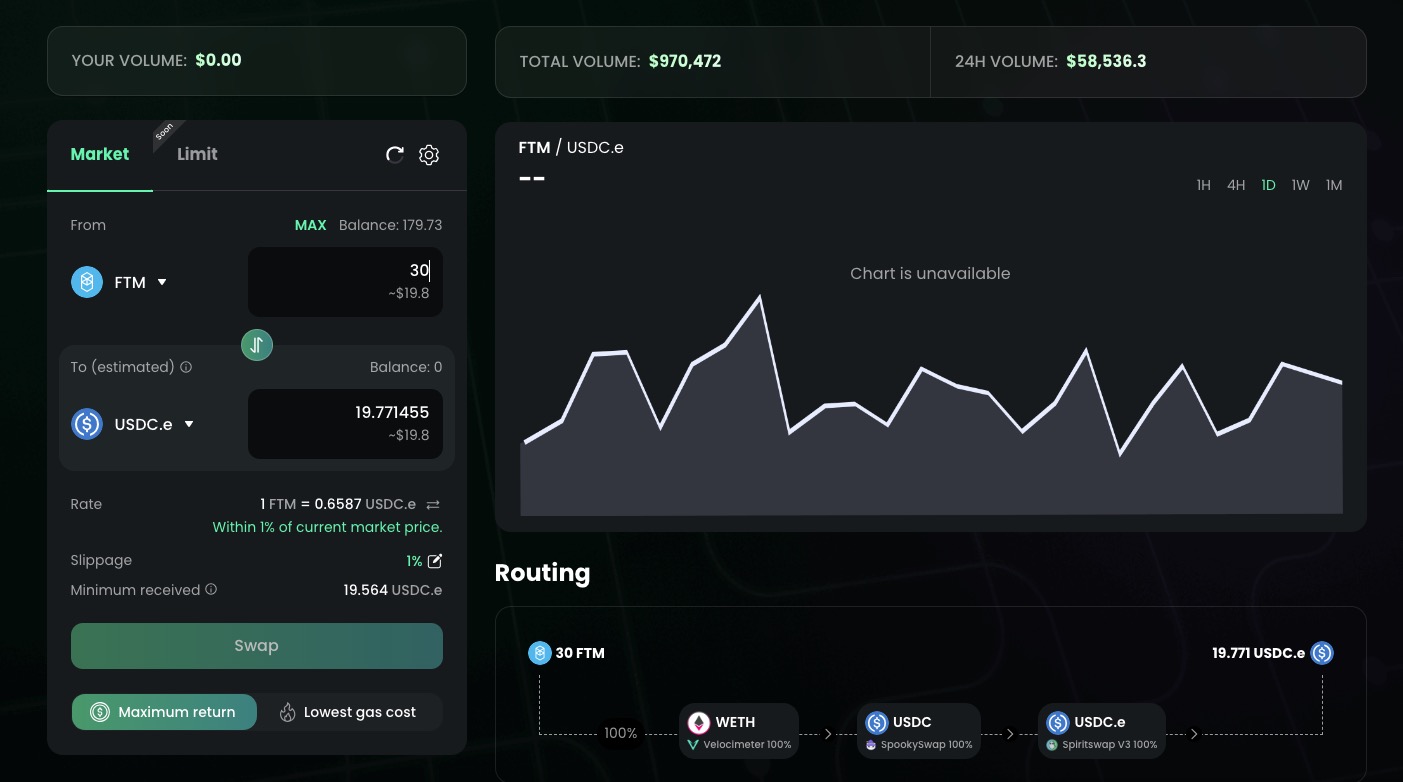This screenshot has height=782, width=1403.
Task: Switch chart to 1W timeframe
Action: 1300,185
